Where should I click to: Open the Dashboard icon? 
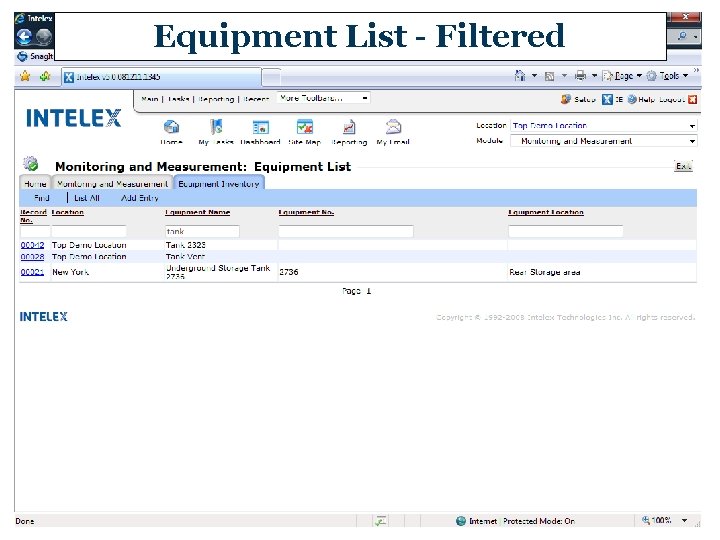pyautogui.click(x=260, y=127)
